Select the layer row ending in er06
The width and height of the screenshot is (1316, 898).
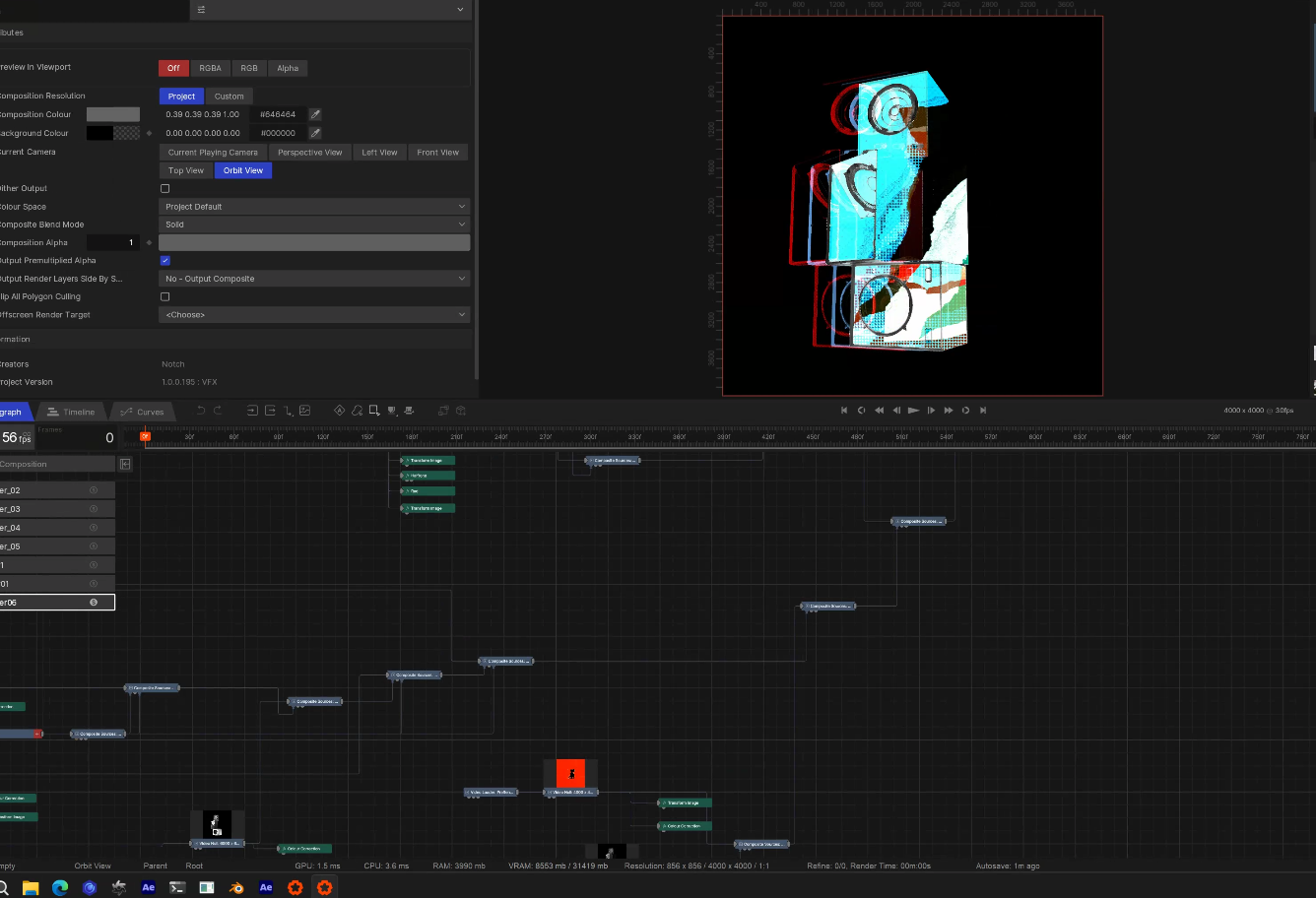pyautogui.click(x=57, y=603)
